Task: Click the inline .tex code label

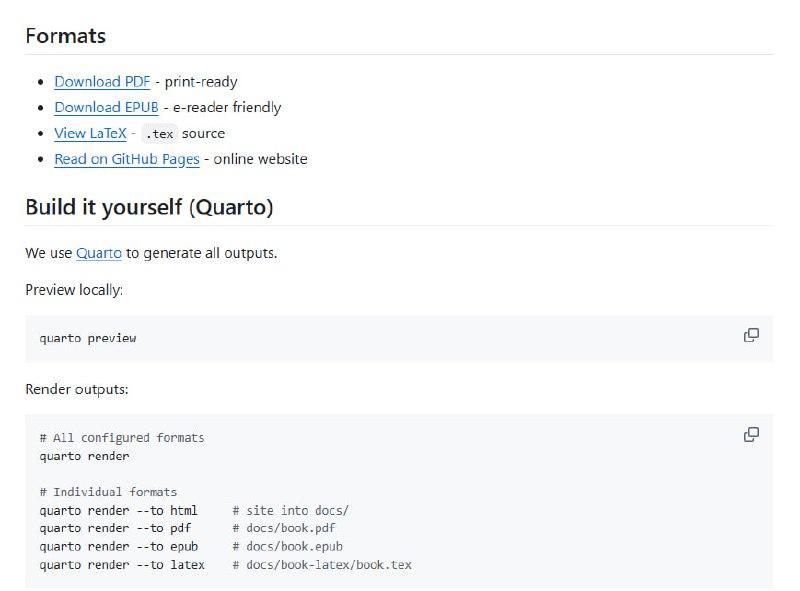Action: (159, 134)
